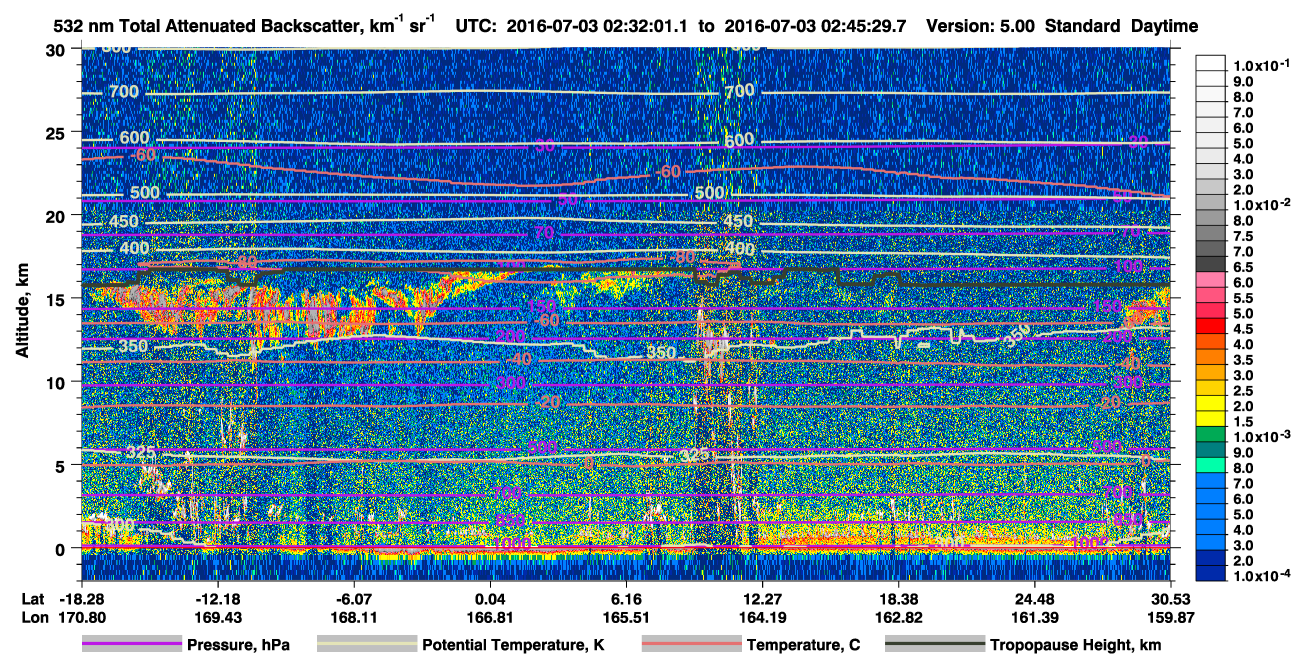Click the longitude value '161.39'

tap(1035, 618)
